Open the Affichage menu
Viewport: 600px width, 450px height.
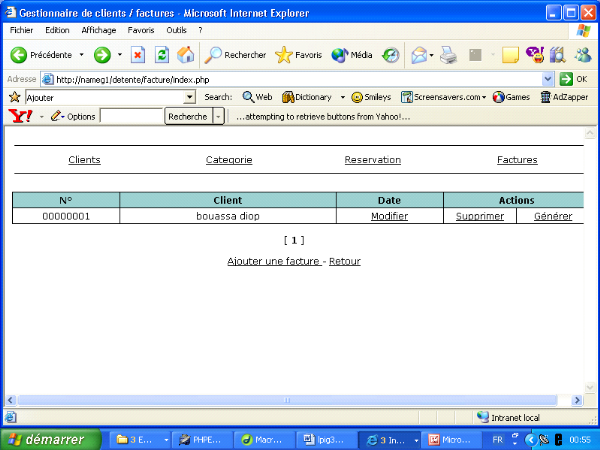click(98, 30)
